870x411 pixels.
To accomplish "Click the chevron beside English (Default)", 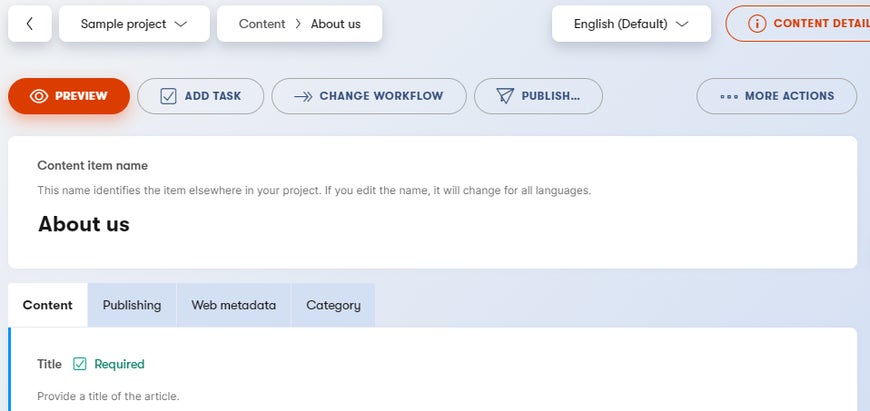I will coord(682,24).
